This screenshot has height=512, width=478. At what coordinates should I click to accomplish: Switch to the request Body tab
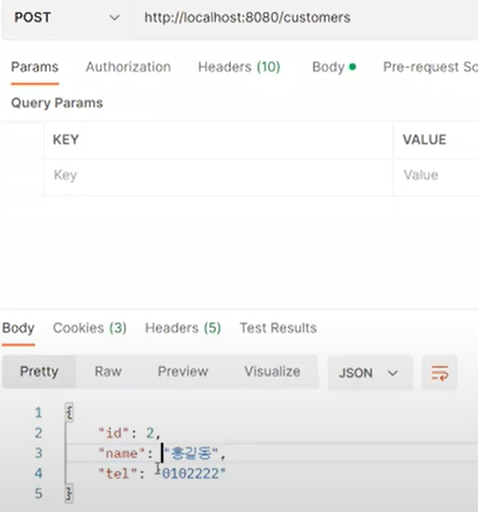[x=334, y=67]
